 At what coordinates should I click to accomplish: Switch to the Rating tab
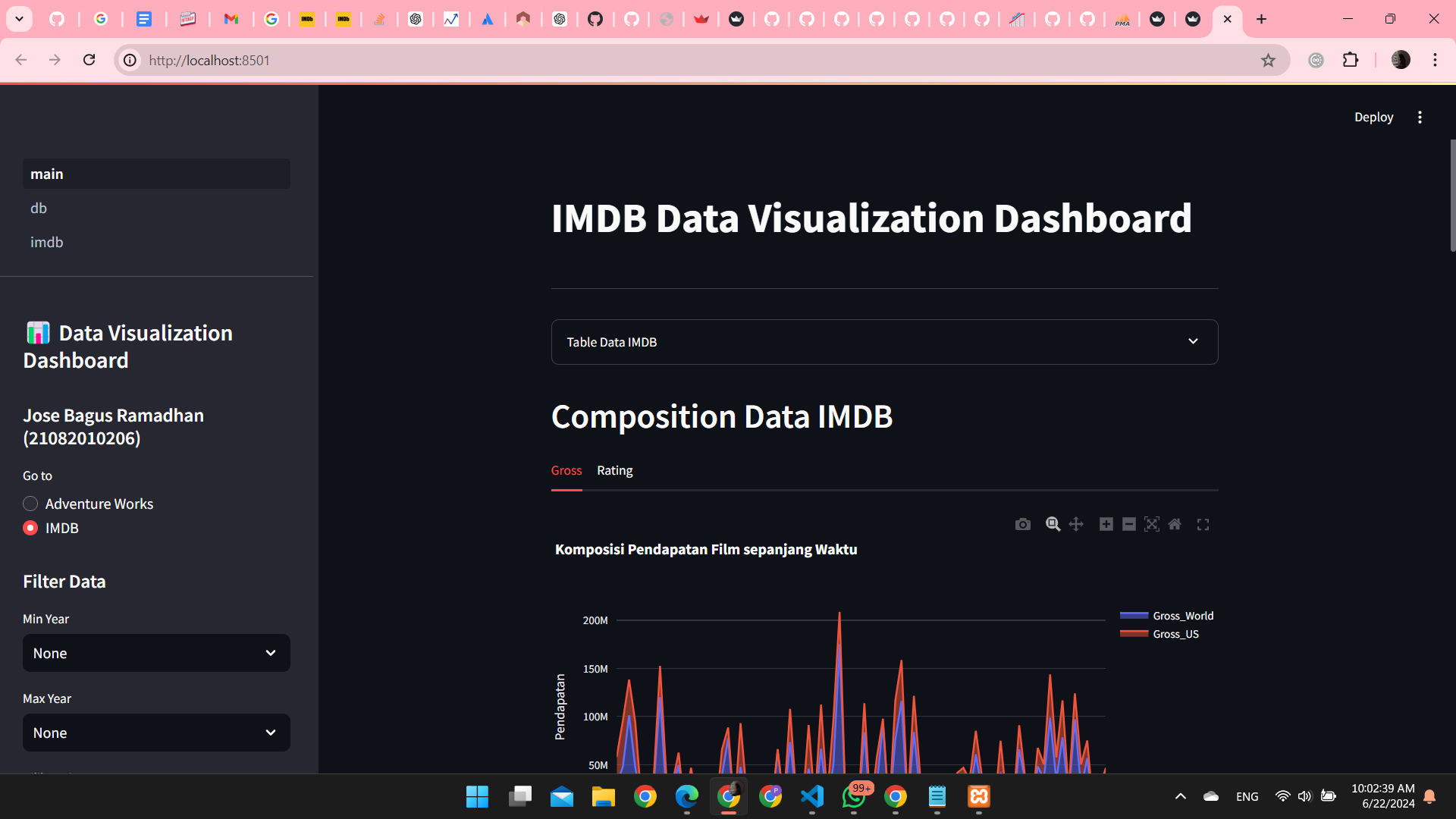(614, 470)
